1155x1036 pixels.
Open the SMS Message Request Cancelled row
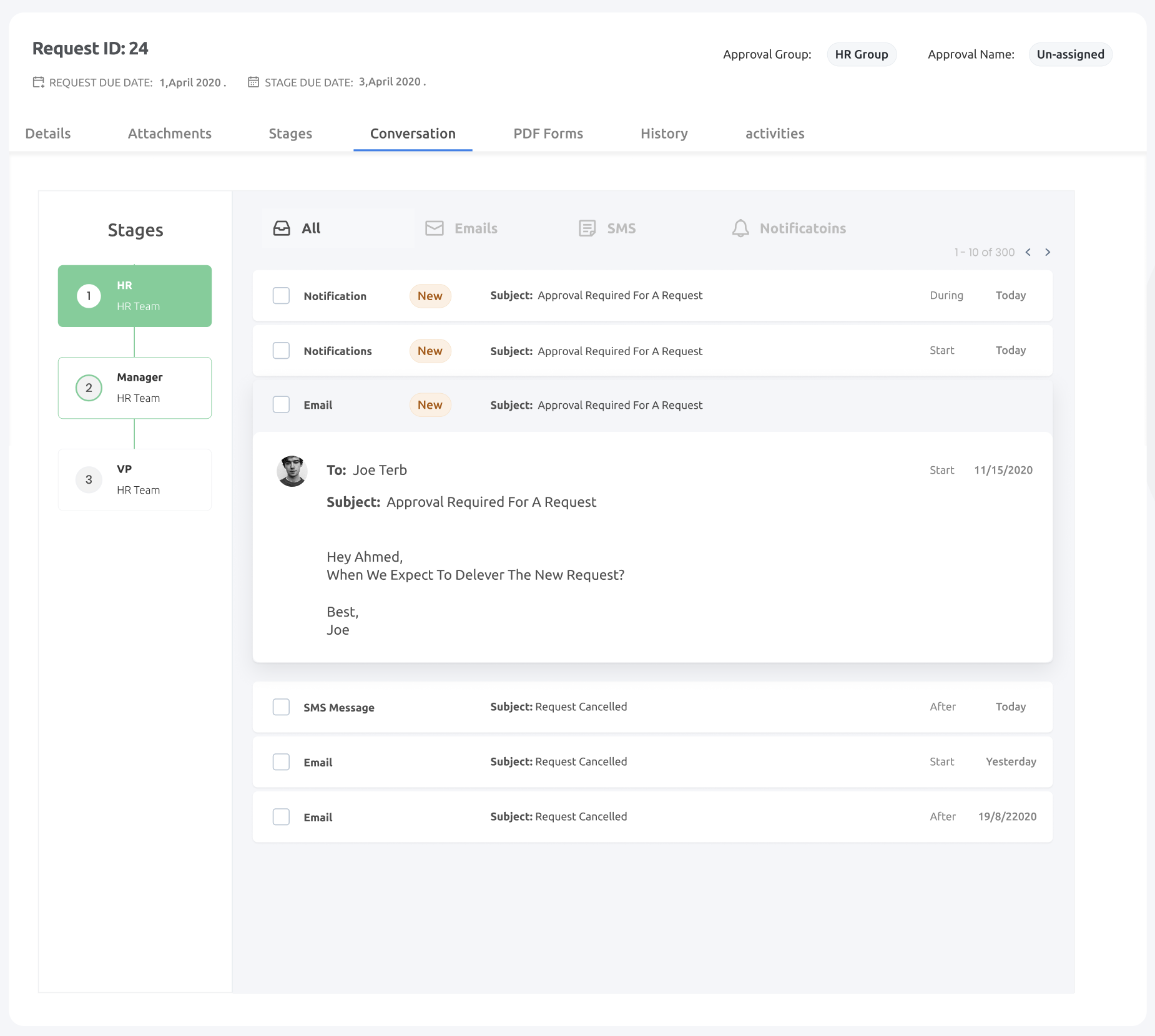tap(652, 707)
